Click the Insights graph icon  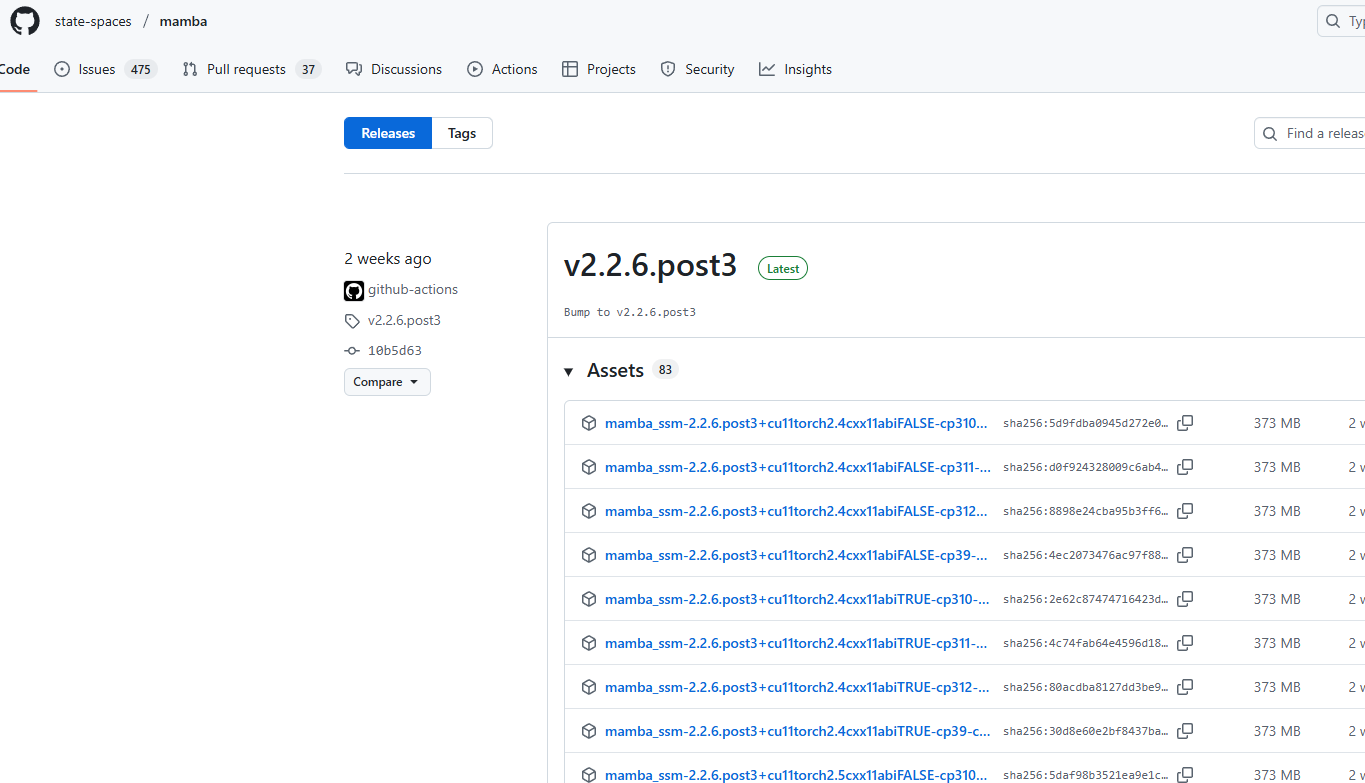coord(767,69)
